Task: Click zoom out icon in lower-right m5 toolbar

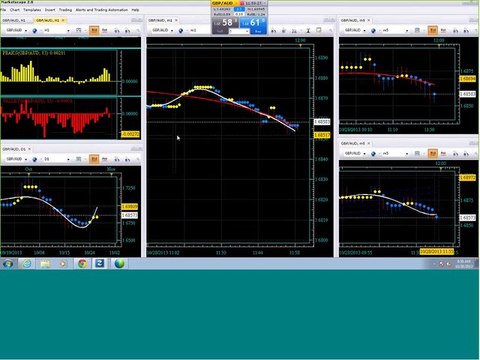Action: [x=466, y=154]
